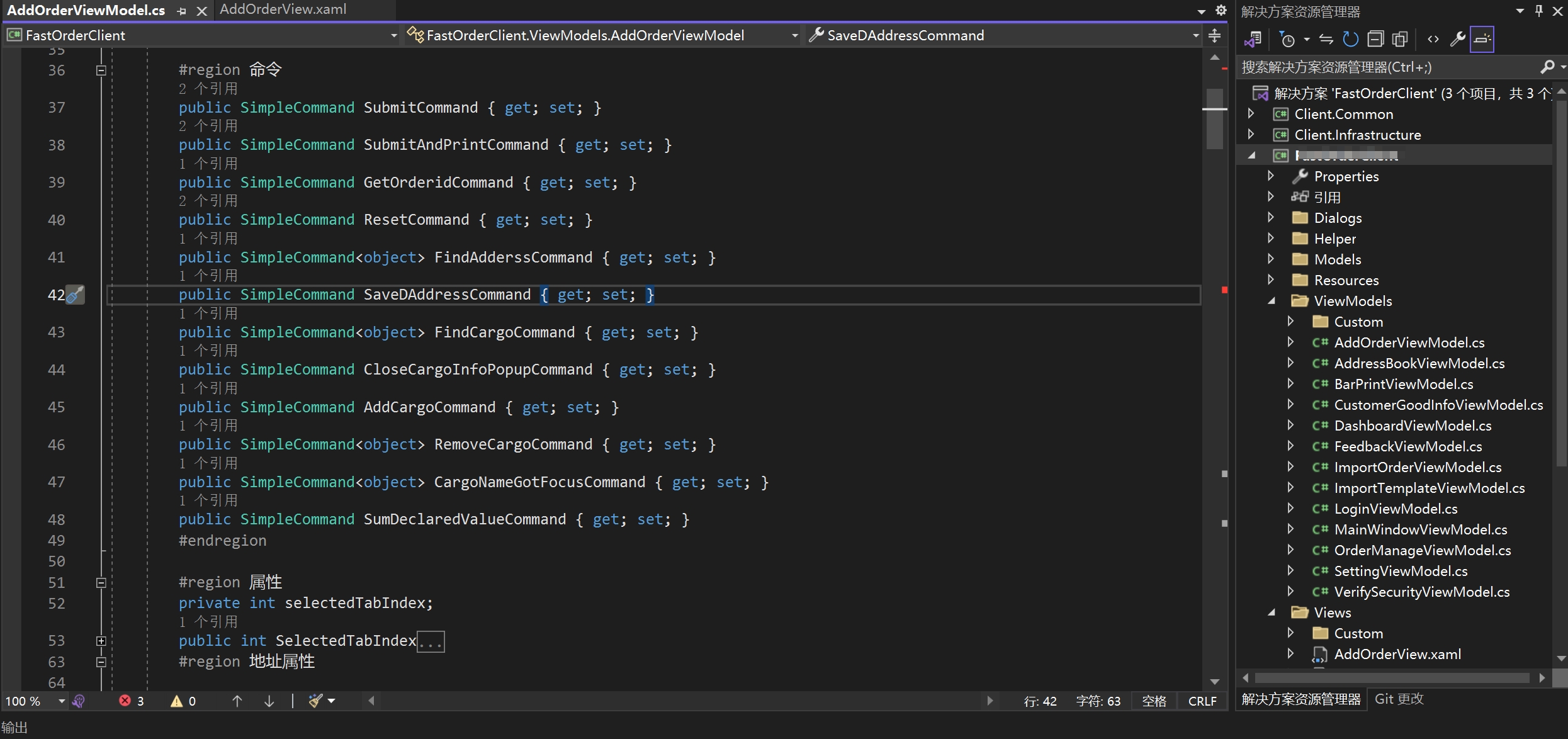
Task: Click the Solution Explorer search field
Action: 1388,67
